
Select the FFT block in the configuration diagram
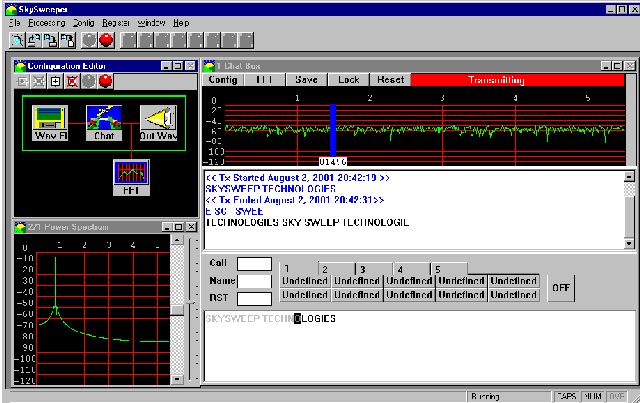pyautogui.click(x=131, y=178)
